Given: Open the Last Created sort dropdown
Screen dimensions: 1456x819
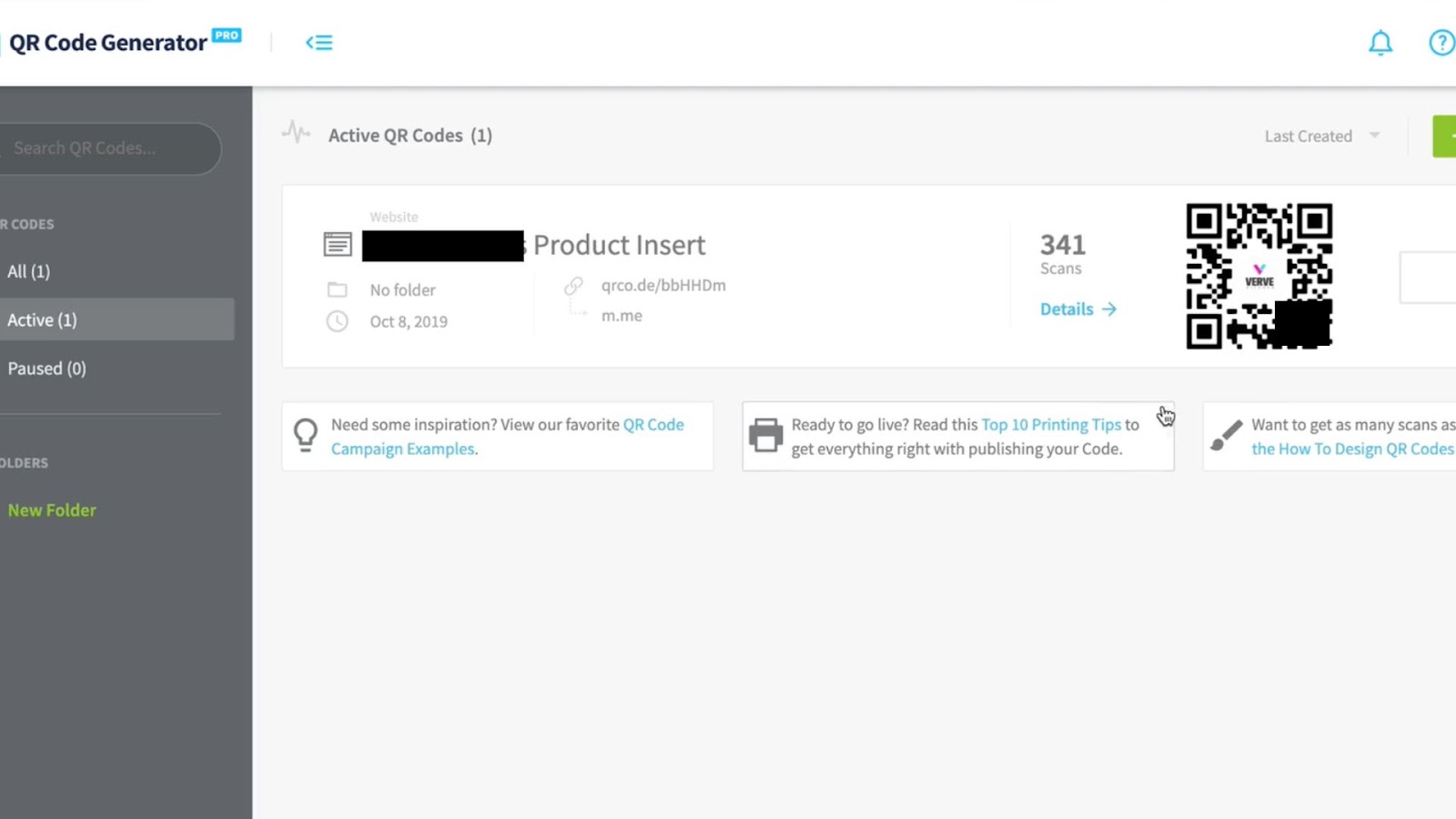Looking at the screenshot, I should pos(1322,136).
